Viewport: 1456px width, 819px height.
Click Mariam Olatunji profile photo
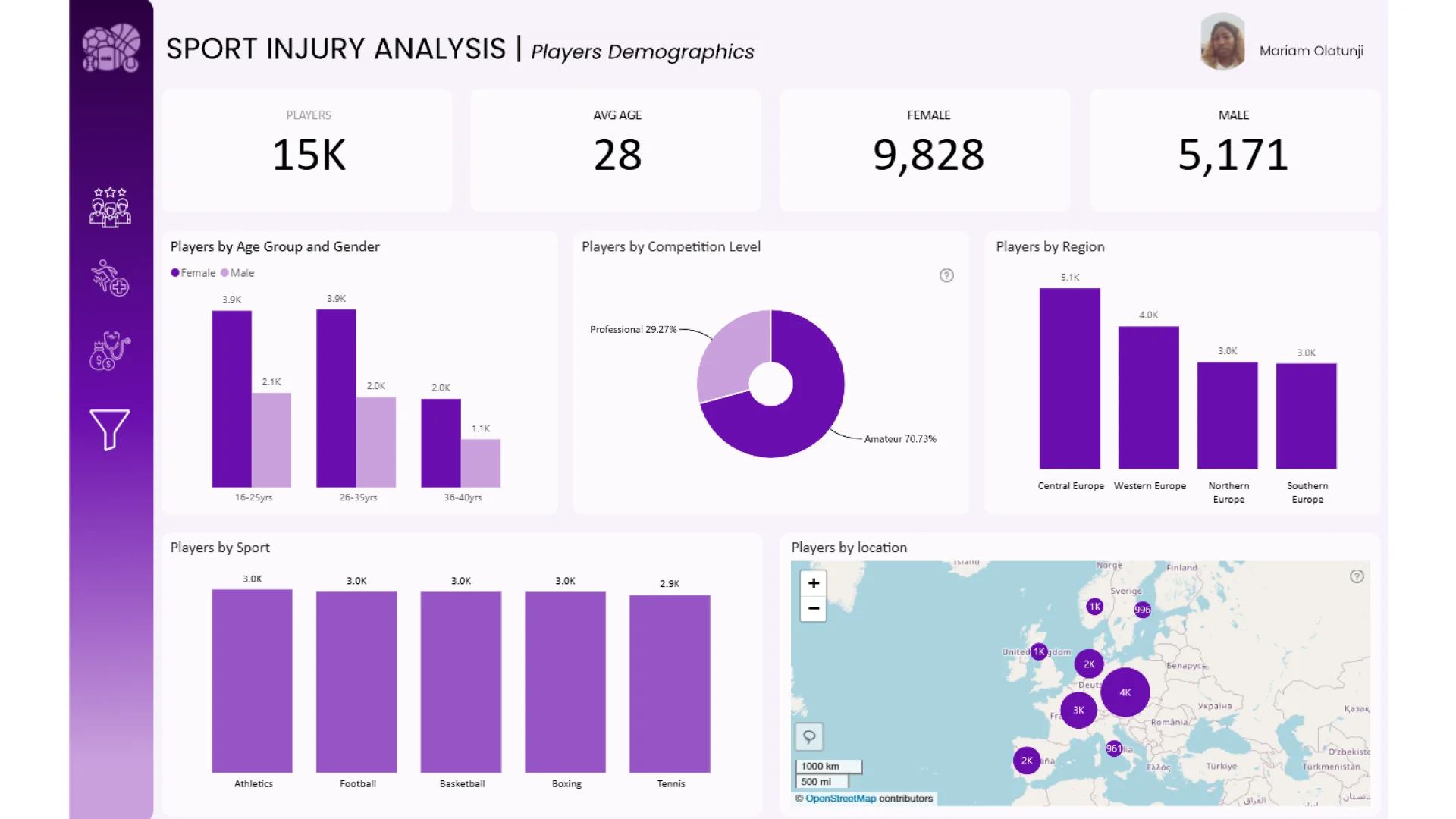point(1222,42)
